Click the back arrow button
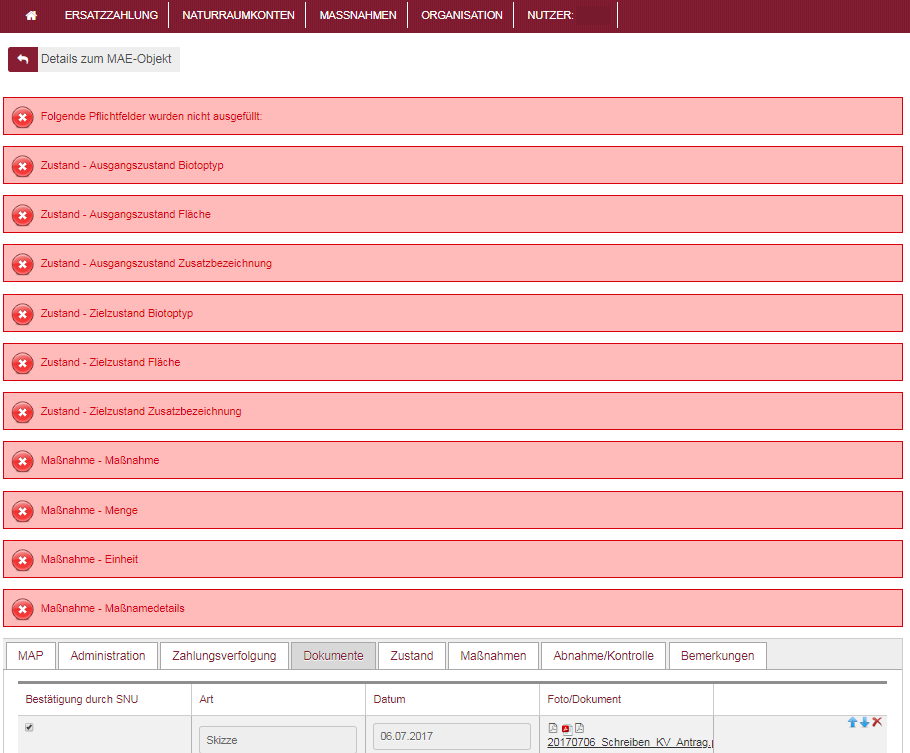The height and width of the screenshot is (753, 910). [22, 60]
